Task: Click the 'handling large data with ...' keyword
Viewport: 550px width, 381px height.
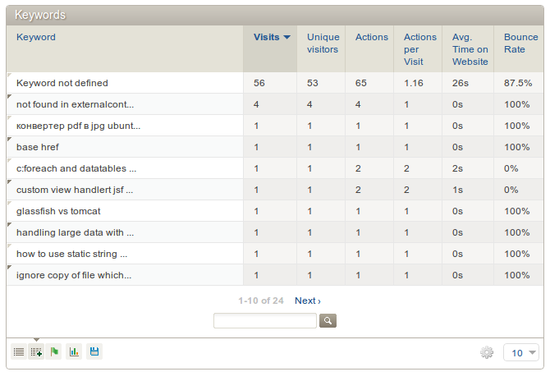Action: pyautogui.click(x=75, y=233)
